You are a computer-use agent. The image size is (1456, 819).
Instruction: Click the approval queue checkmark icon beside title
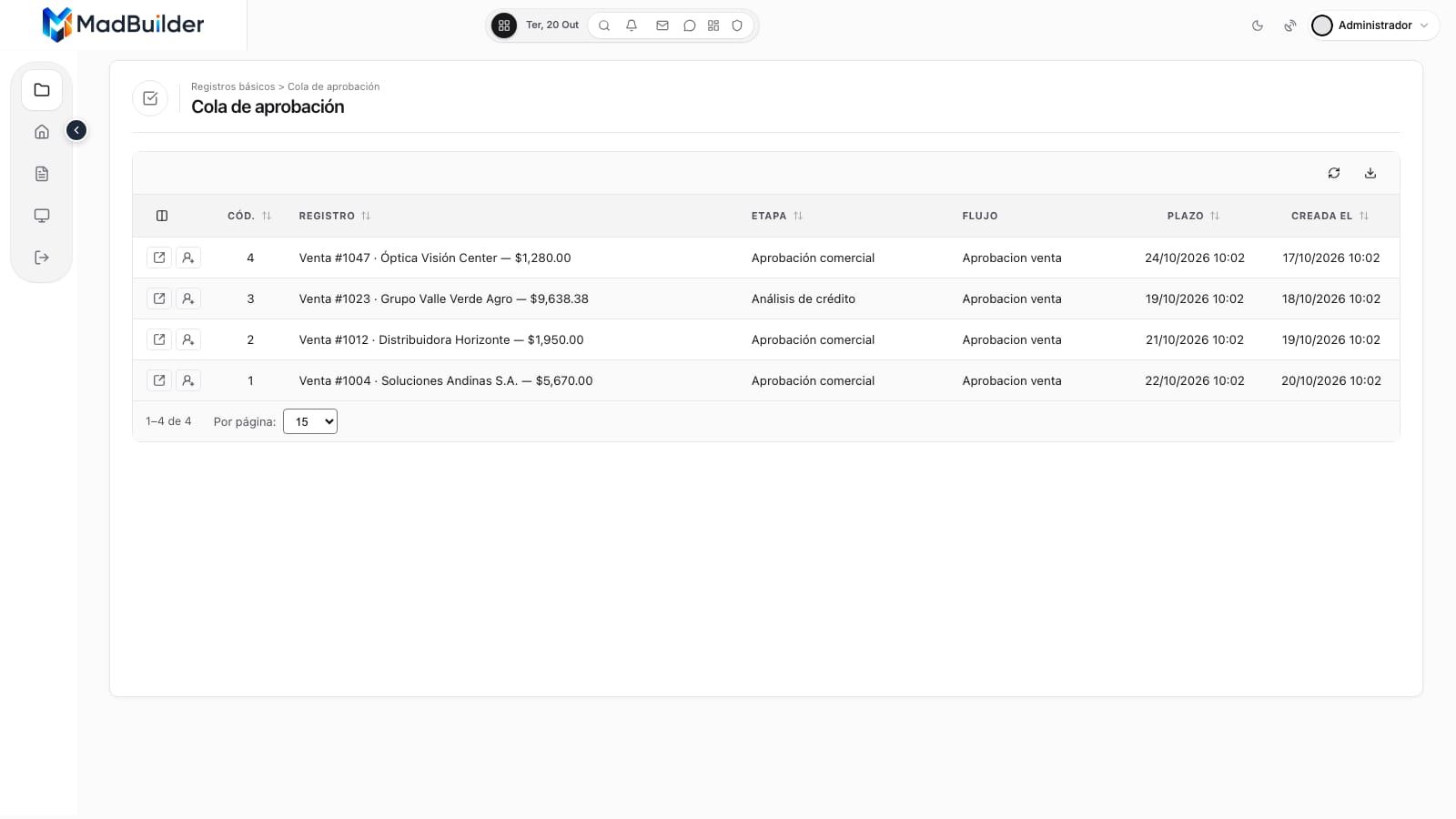point(150,98)
